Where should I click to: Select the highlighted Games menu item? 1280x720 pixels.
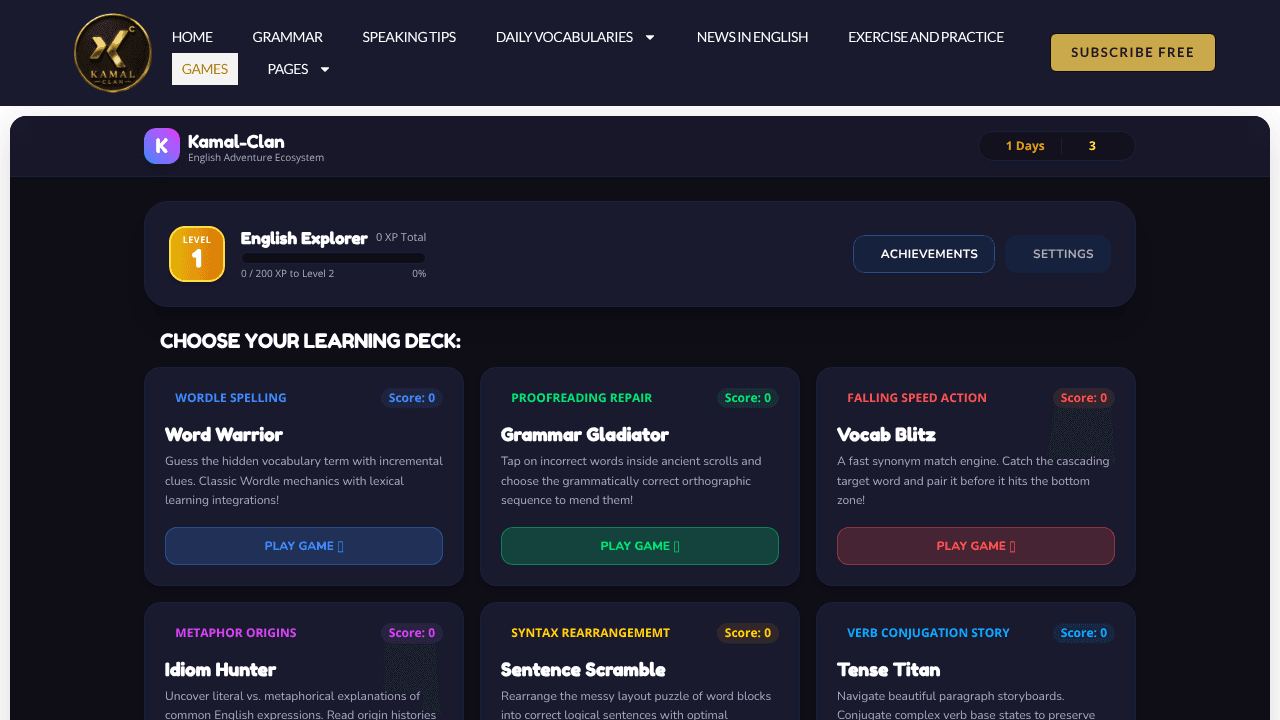[x=205, y=69]
